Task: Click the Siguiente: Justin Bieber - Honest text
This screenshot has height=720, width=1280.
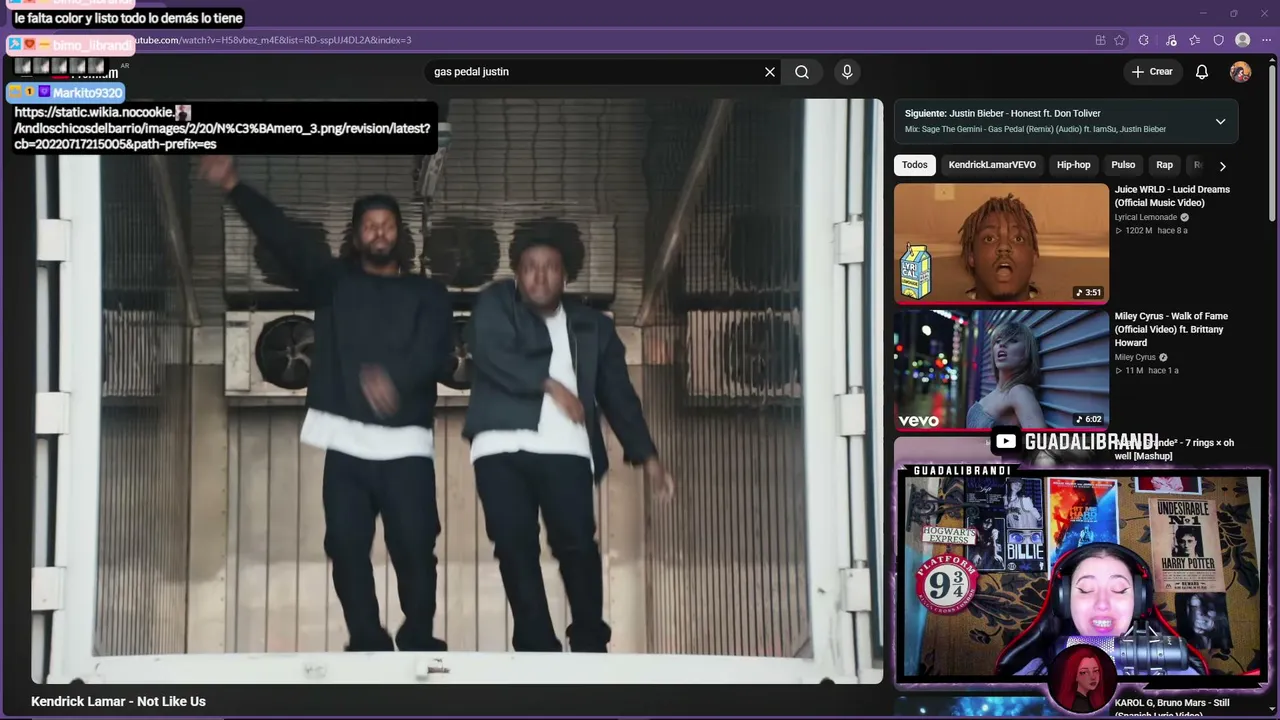Action: (1002, 114)
